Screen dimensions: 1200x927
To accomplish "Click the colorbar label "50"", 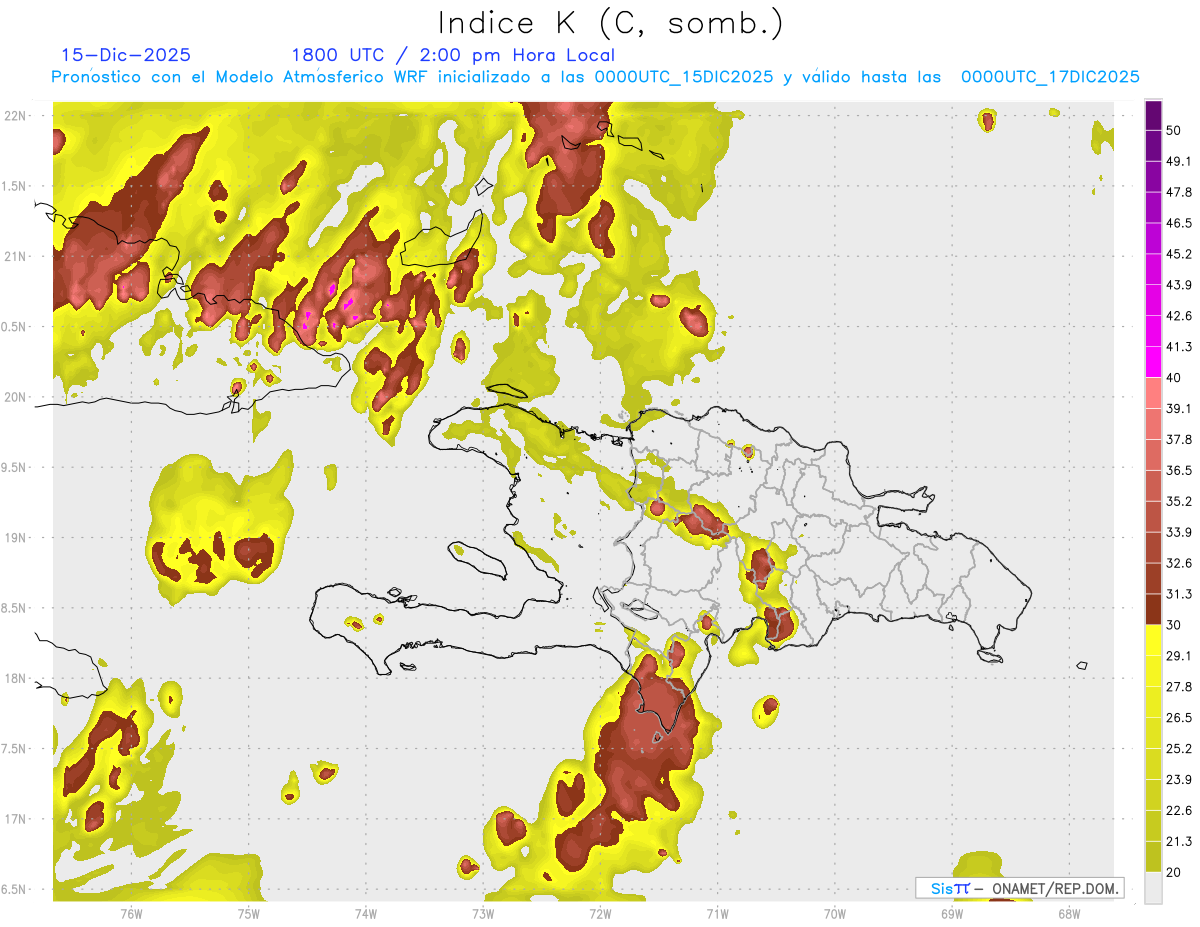I will (1175, 131).
